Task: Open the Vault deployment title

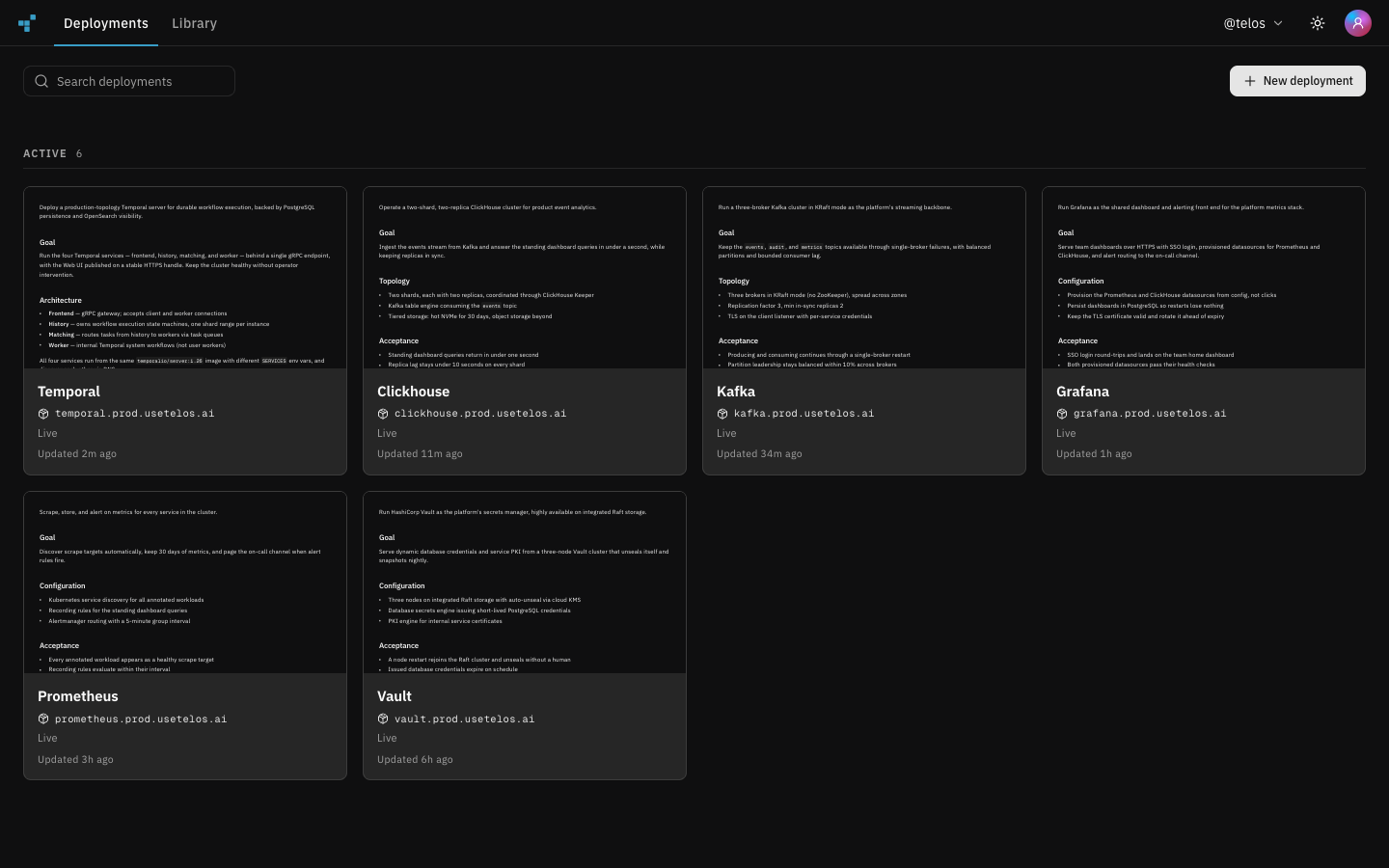Action: coord(395,696)
